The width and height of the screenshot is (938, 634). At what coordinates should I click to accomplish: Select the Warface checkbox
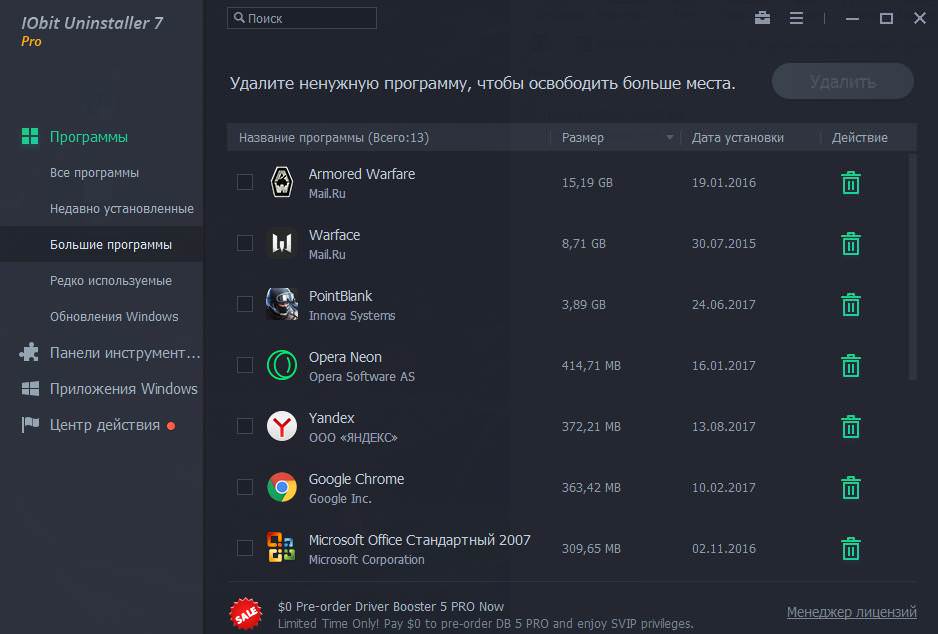[x=245, y=243]
